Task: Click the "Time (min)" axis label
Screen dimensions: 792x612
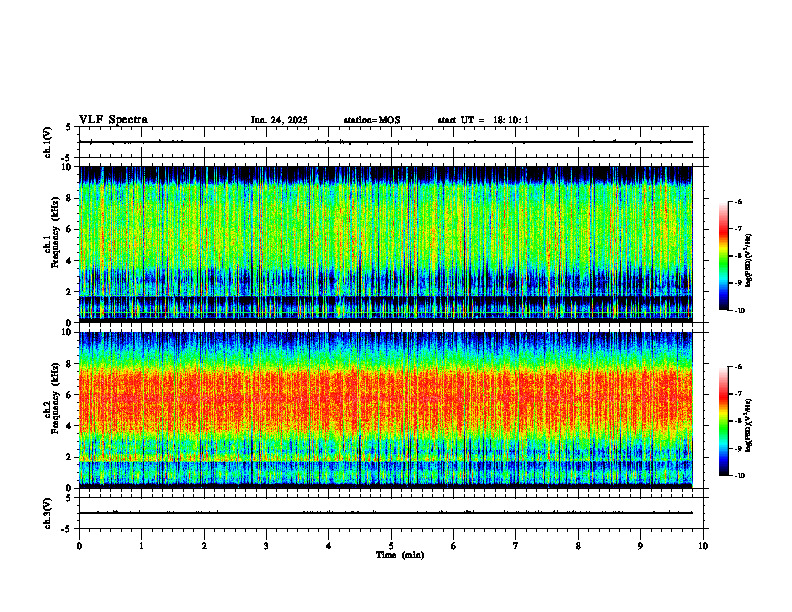Action: [x=400, y=555]
